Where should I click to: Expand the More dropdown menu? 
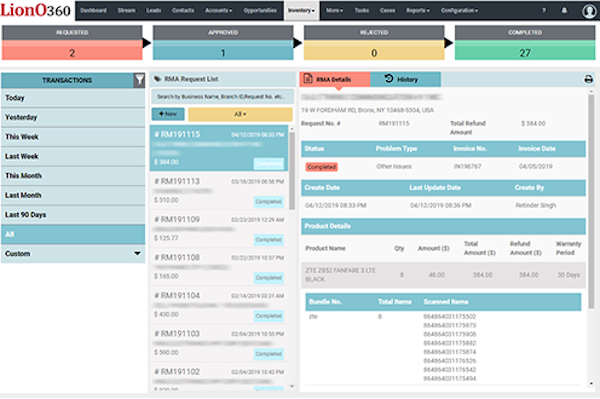tap(334, 10)
